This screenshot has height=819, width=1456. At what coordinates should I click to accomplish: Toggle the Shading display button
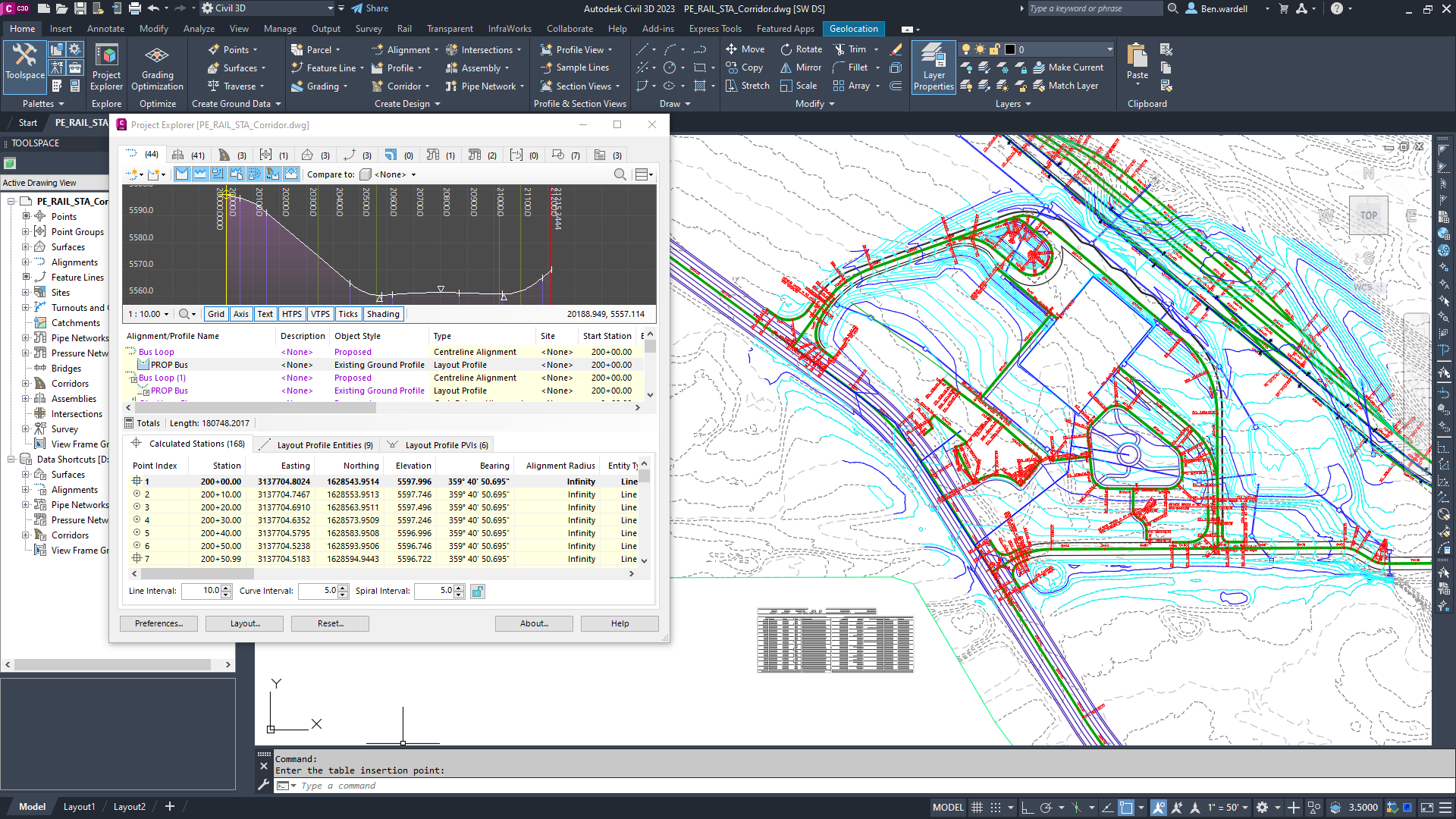coord(383,314)
